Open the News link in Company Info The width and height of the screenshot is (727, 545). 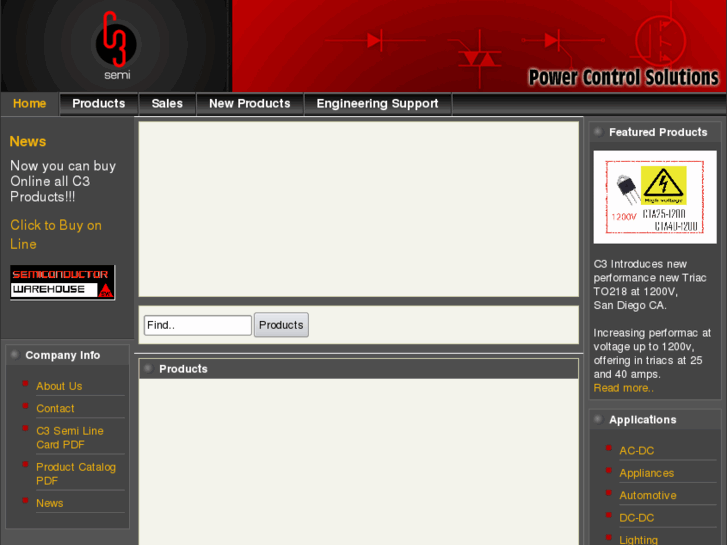pos(50,503)
